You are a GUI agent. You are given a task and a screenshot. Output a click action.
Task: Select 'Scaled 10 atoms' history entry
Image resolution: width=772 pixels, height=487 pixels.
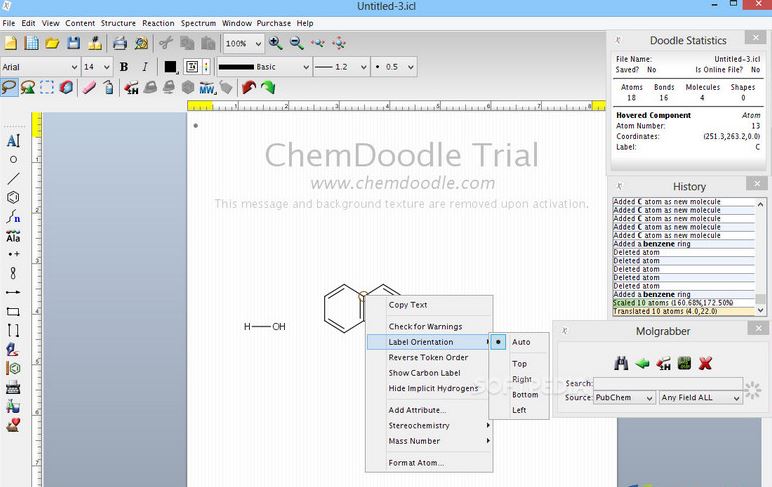[683, 303]
